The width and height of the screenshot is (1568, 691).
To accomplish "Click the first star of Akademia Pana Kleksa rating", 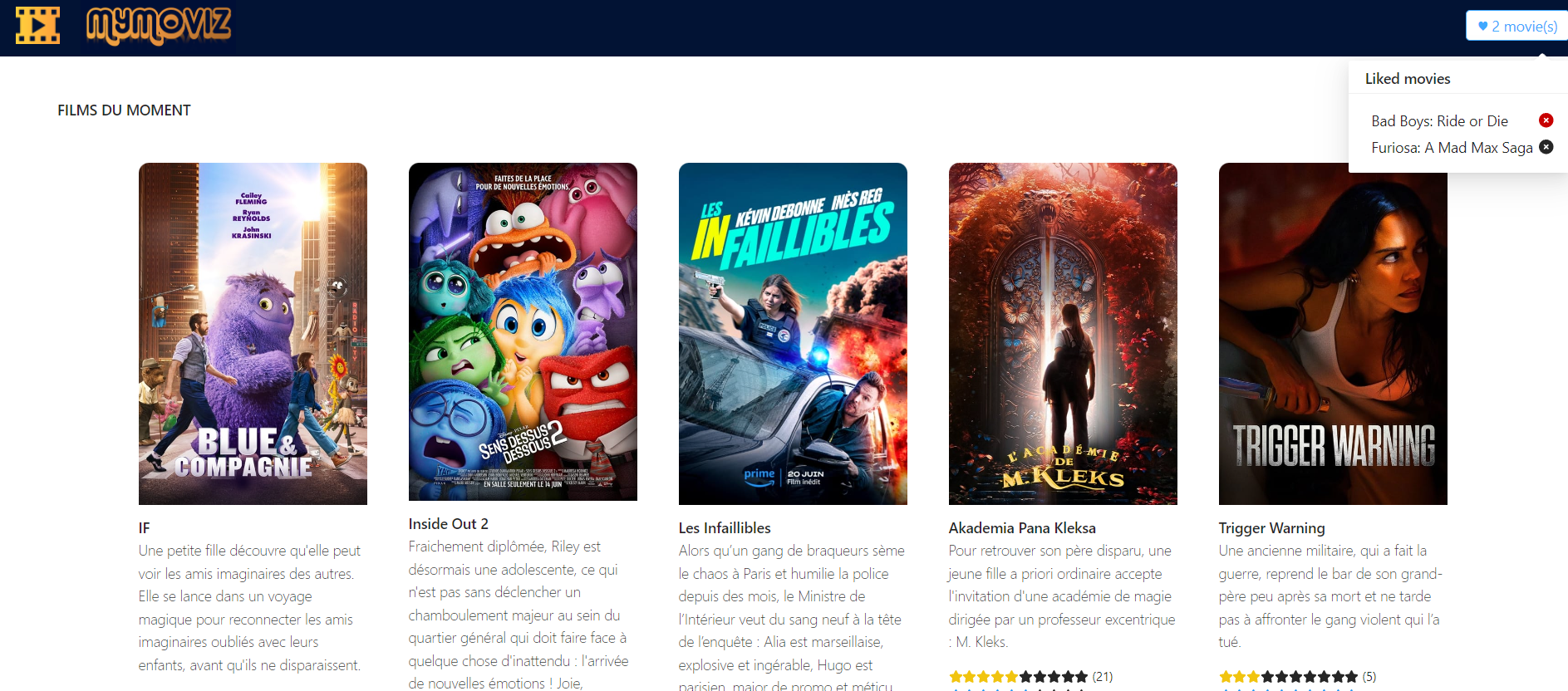I will [x=956, y=677].
